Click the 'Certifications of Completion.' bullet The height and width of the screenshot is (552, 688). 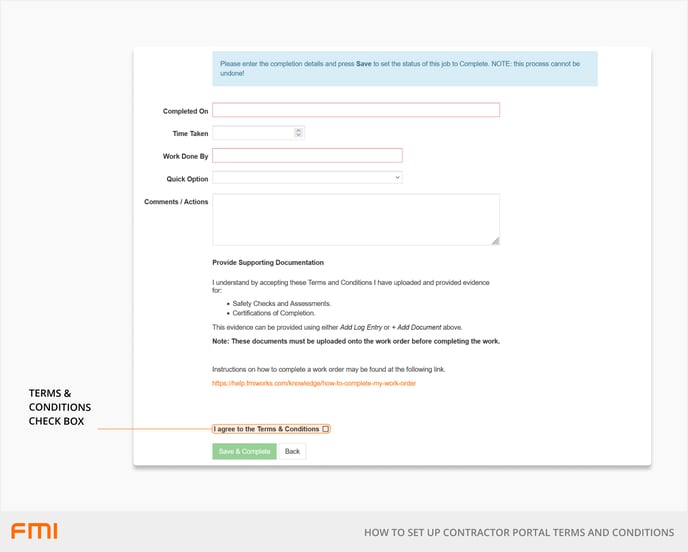point(274,313)
